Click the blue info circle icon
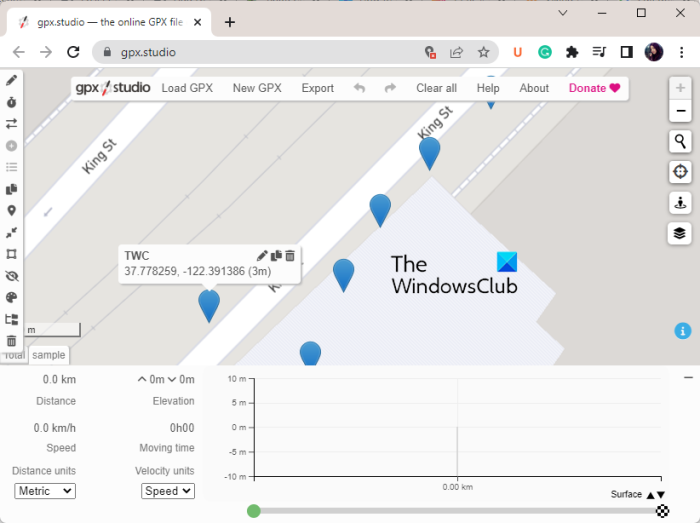Screen dimensions: 700x523 point(683,331)
